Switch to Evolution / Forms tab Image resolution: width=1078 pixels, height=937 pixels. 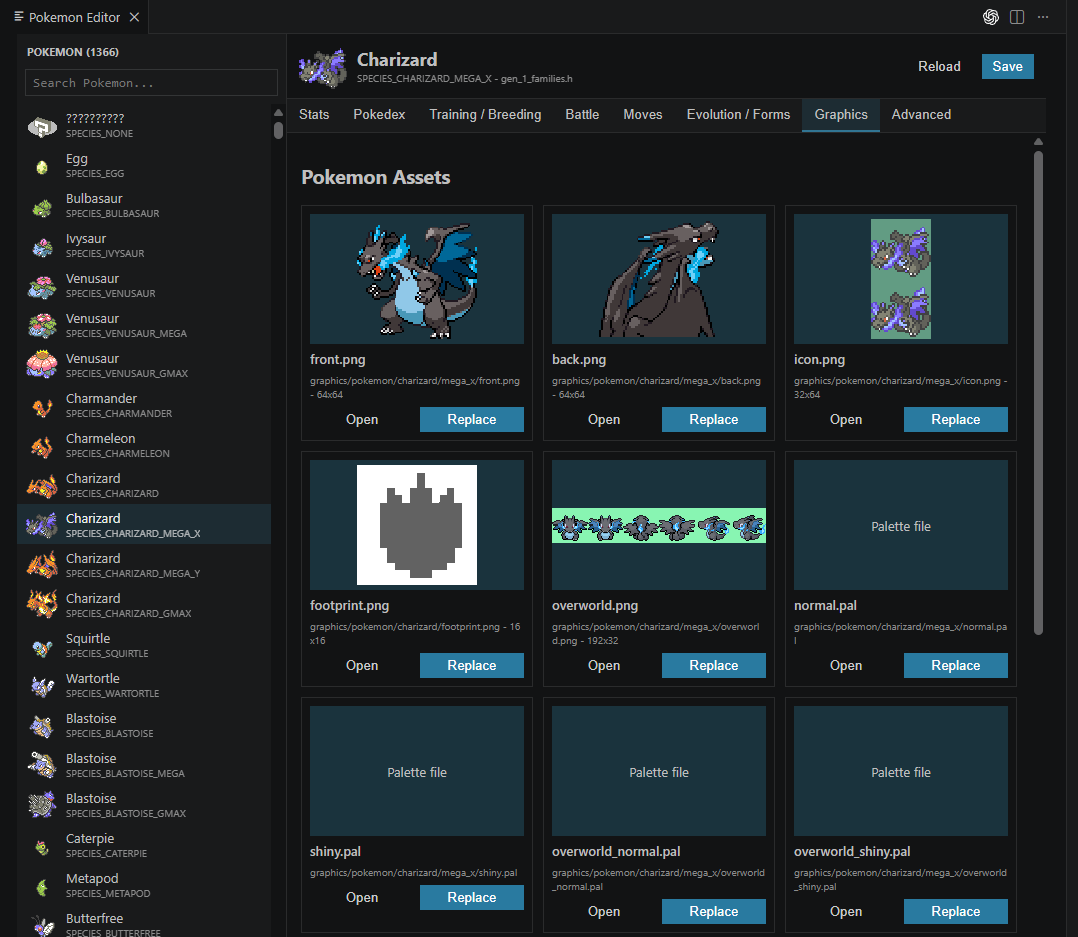click(738, 115)
